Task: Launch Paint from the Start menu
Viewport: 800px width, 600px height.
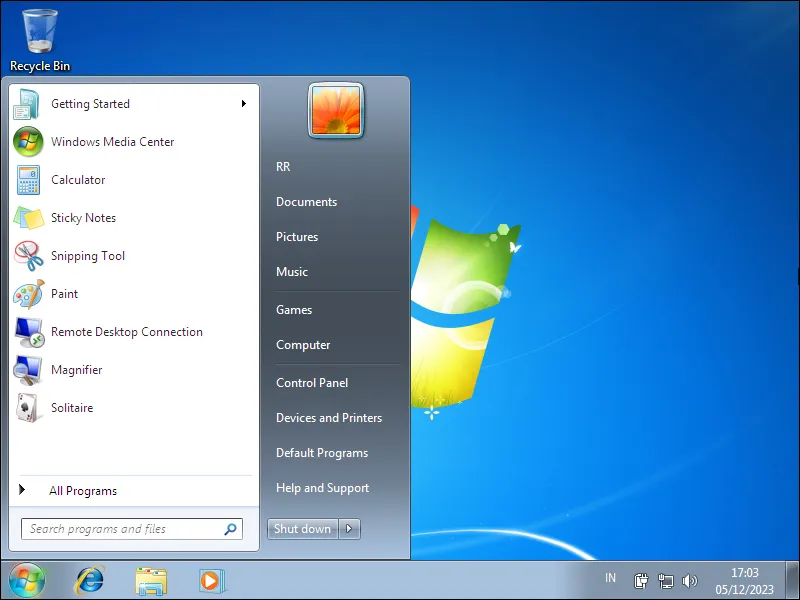Action: click(64, 294)
